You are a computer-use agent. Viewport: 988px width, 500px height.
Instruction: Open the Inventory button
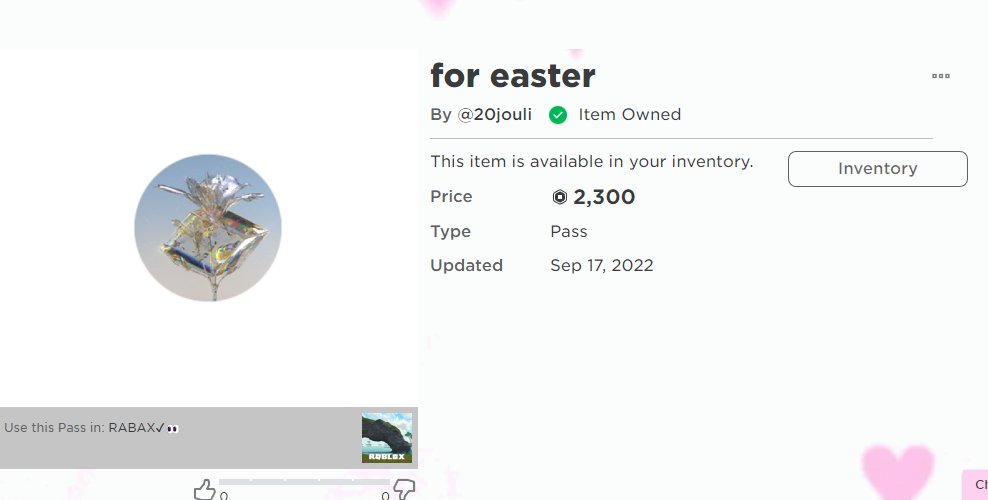pyautogui.click(x=878, y=169)
